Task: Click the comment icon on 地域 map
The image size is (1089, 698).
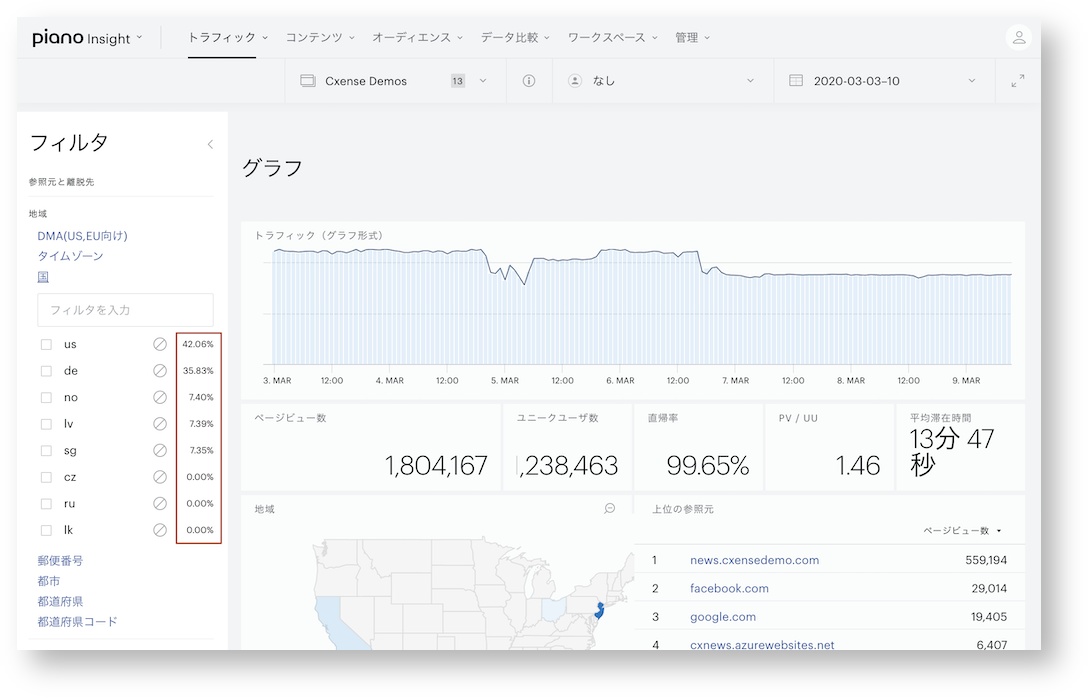Action: (x=610, y=508)
